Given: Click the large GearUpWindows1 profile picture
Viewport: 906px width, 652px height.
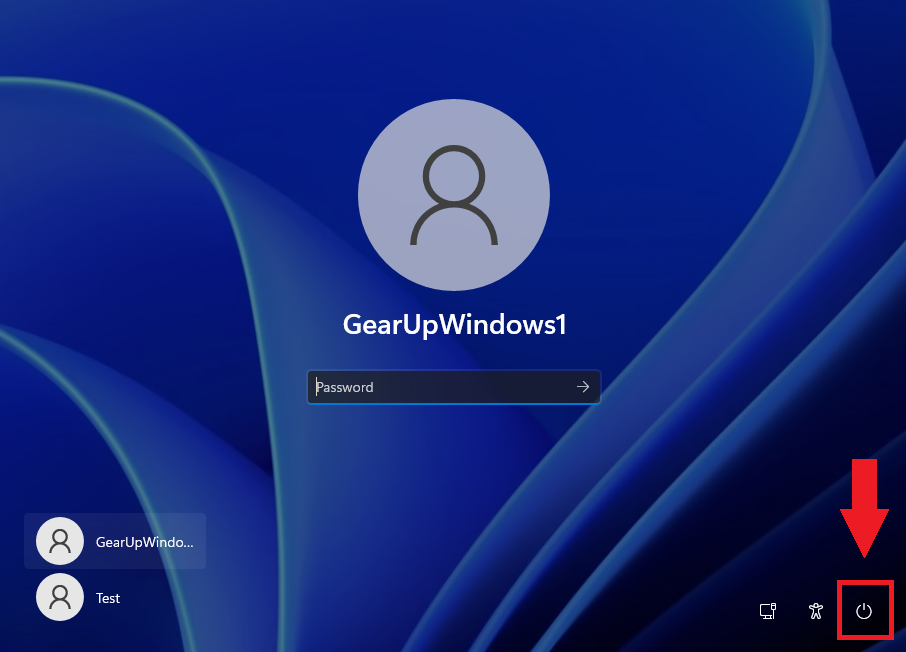Looking at the screenshot, I should pyautogui.click(x=453, y=195).
